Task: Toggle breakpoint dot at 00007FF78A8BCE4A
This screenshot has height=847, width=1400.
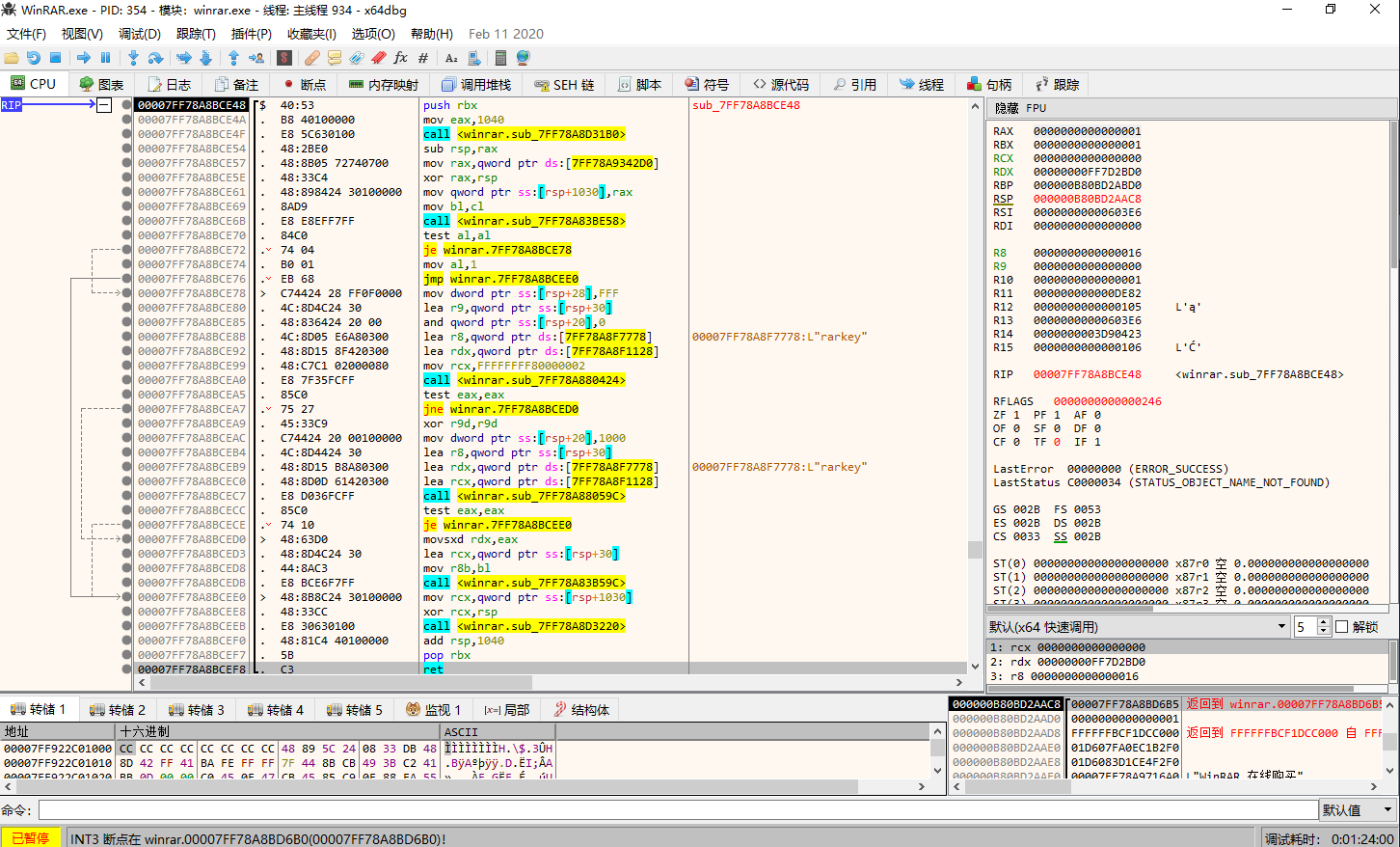Action: (126, 120)
